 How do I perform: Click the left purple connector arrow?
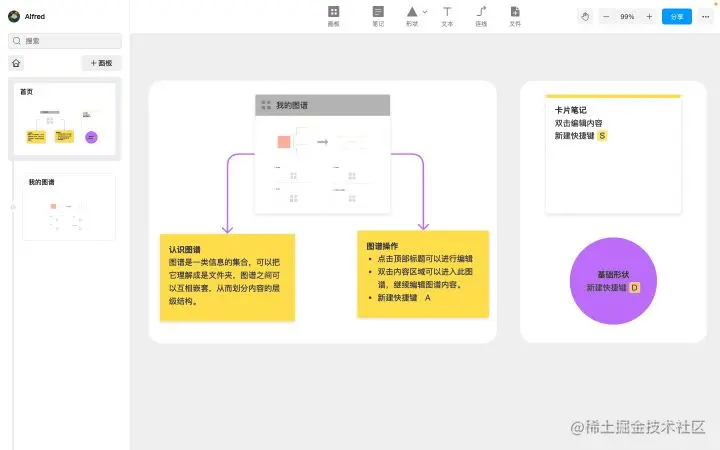tap(228, 193)
